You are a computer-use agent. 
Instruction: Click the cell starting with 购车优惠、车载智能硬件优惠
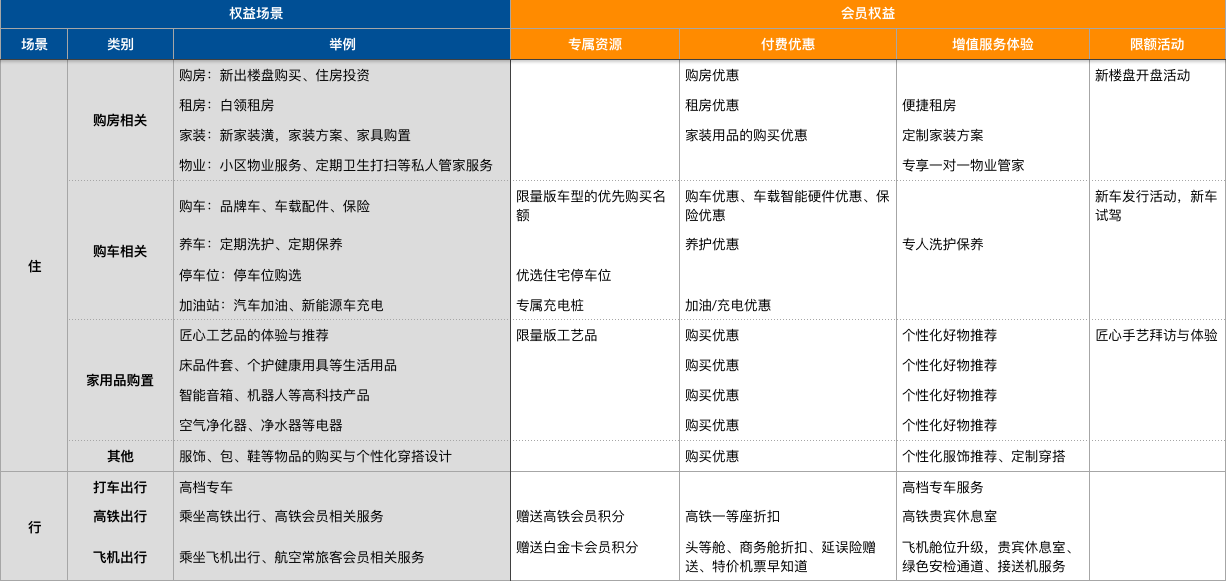(x=787, y=206)
